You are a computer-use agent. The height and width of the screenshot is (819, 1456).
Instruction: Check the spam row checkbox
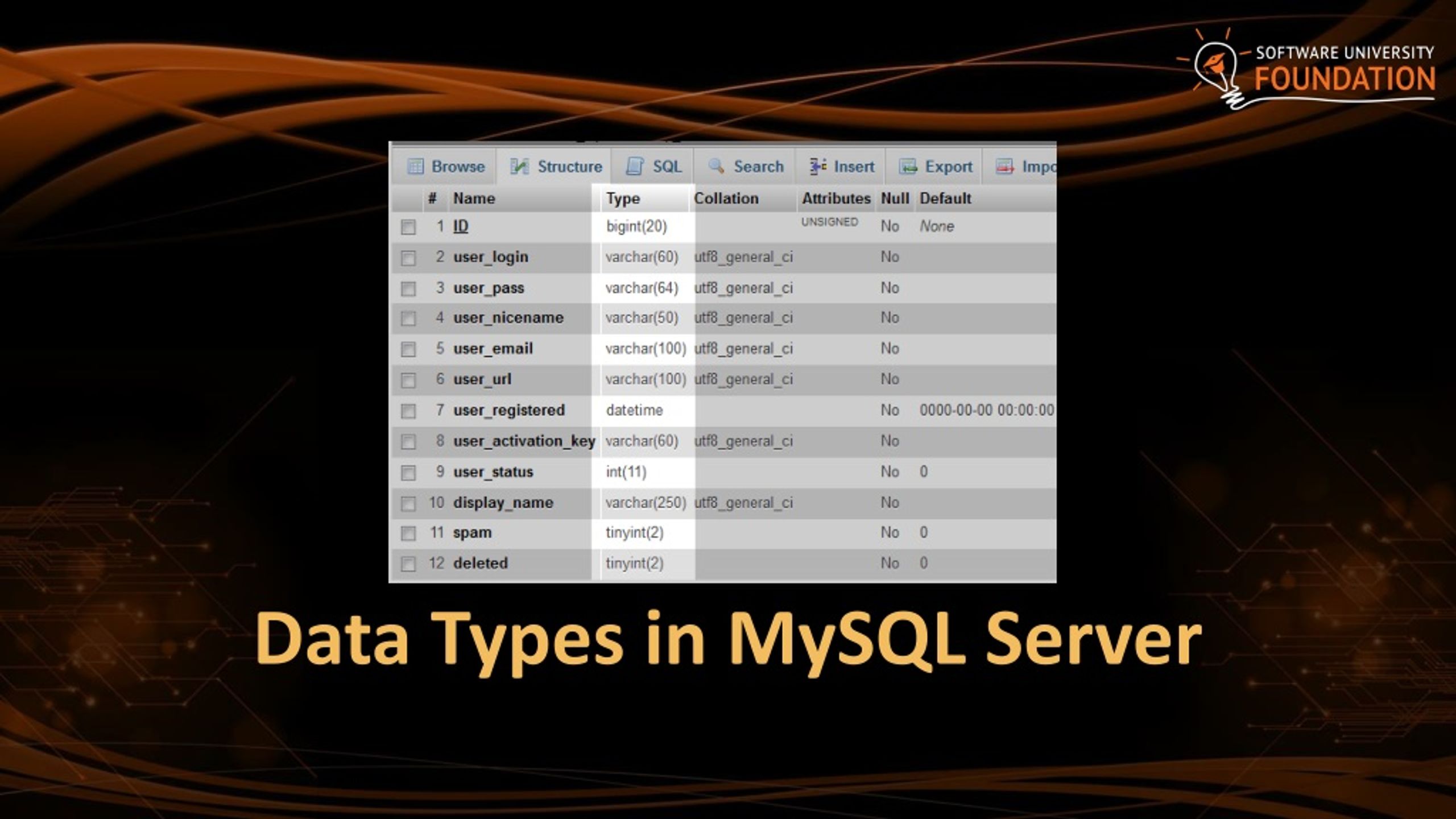pyautogui.click(x=408, y=532)
